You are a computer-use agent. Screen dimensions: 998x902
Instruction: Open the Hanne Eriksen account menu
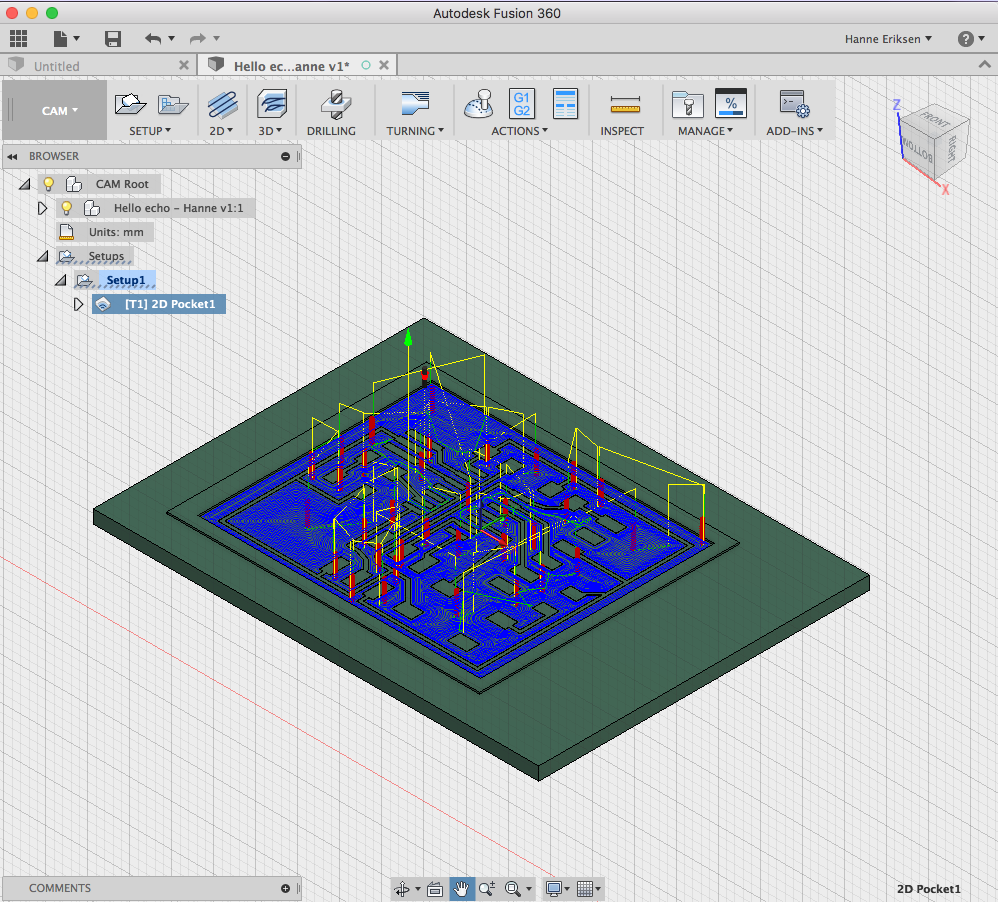888,39
